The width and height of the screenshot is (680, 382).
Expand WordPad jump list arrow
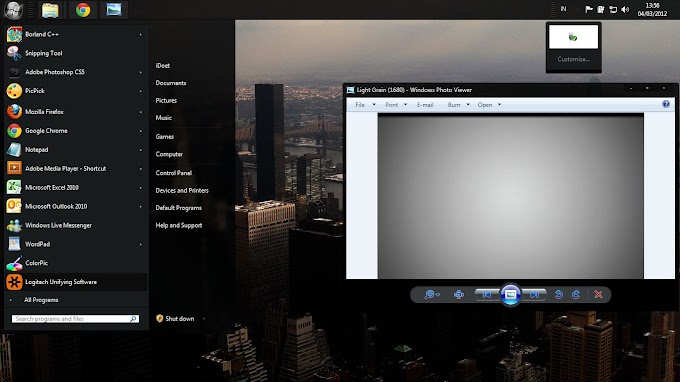141,245
